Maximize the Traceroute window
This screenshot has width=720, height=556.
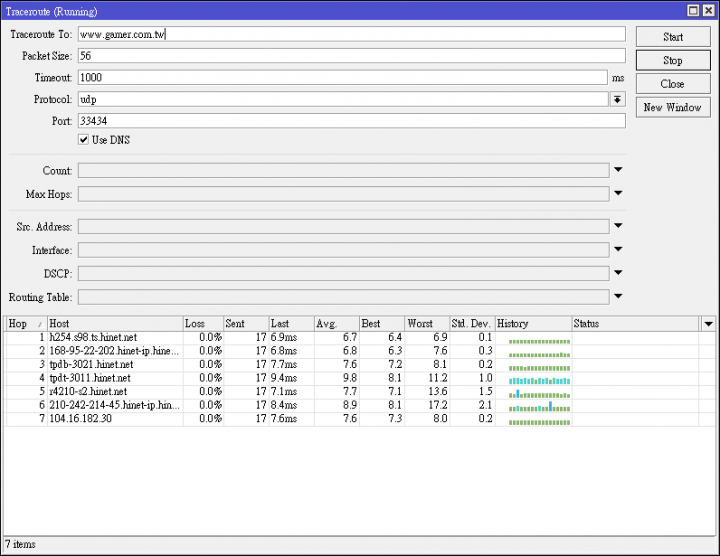coord(693,10)
